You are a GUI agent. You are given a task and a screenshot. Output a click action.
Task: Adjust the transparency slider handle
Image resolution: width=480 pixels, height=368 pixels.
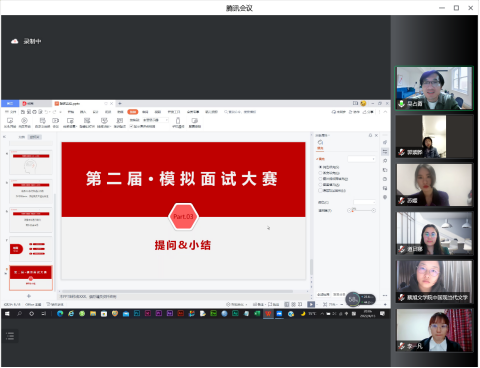pos(352,210)
